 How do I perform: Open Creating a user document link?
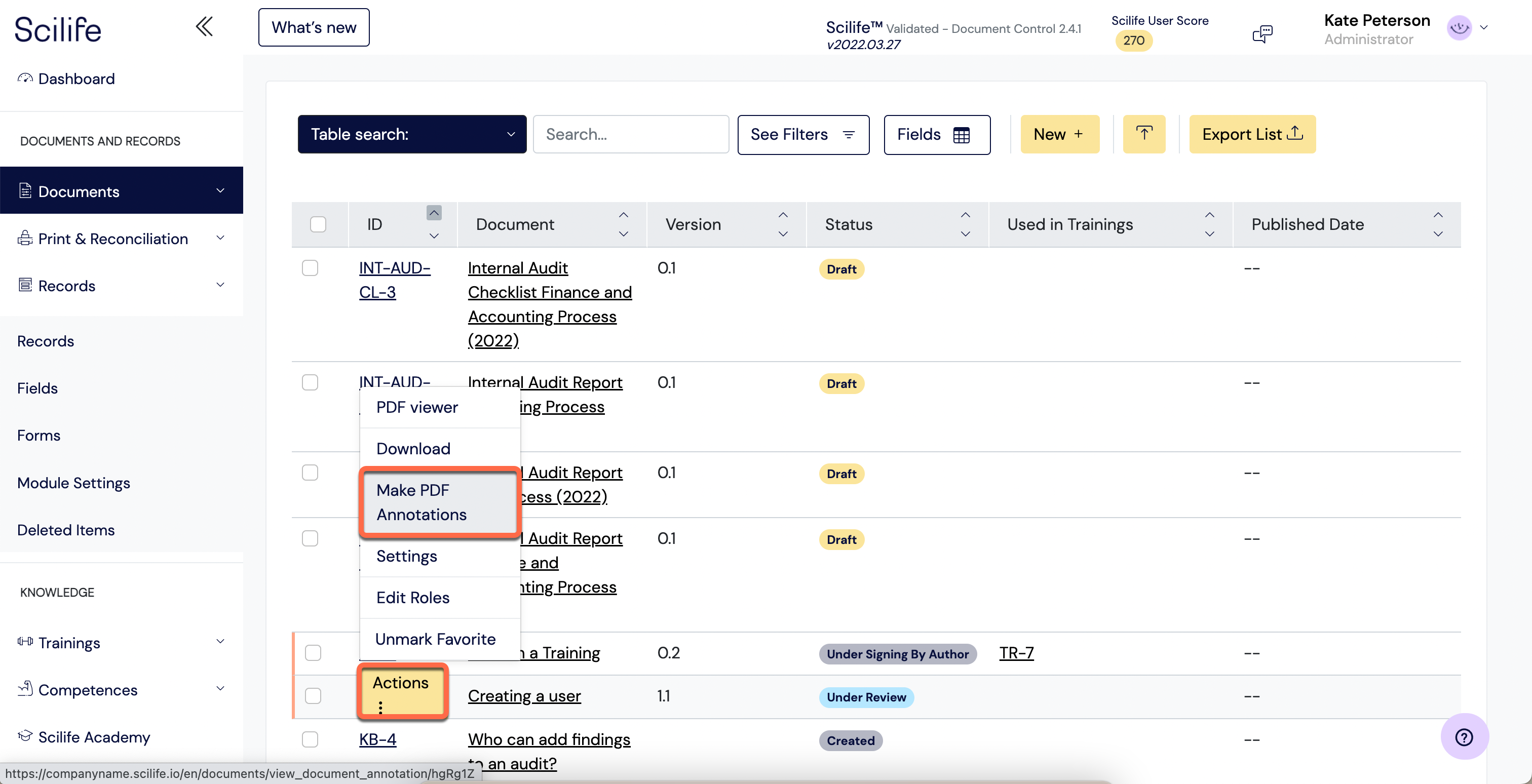[x=524, y=696]
